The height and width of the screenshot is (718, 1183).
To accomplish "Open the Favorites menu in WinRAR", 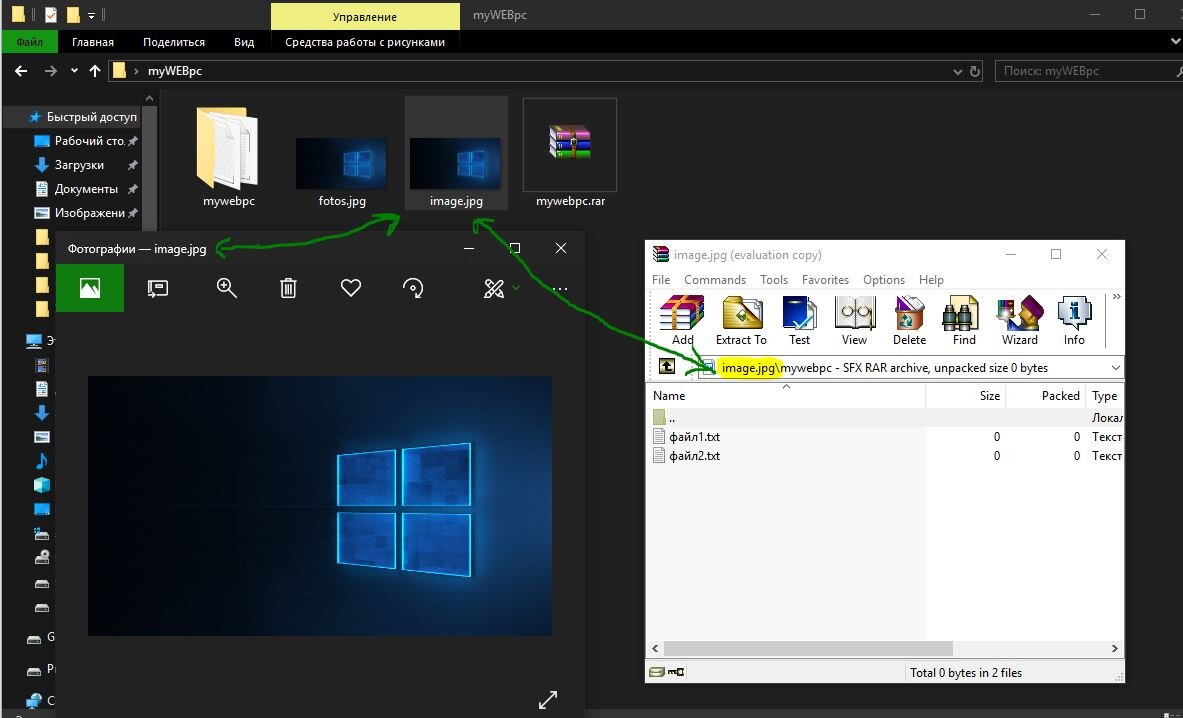I will coord(825,280).
